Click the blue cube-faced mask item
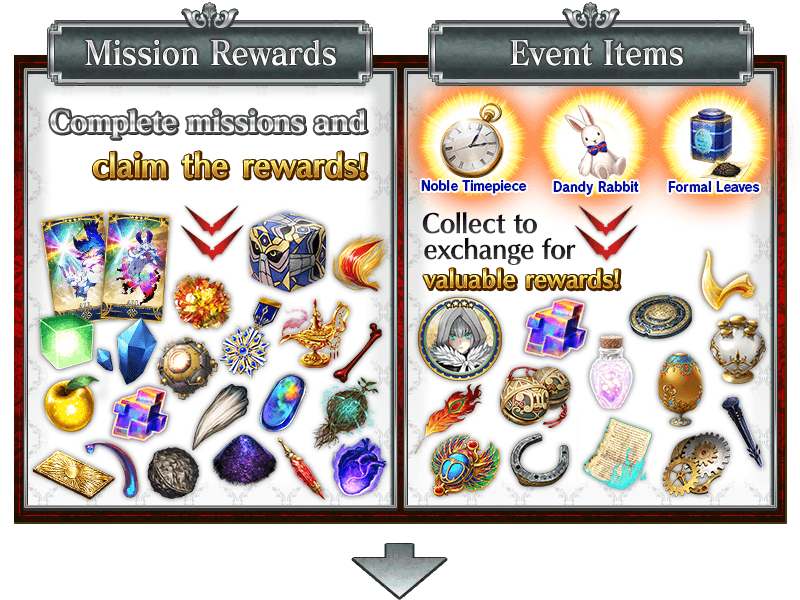The width and height of the screenshot is (800, 600). point(288,252)
